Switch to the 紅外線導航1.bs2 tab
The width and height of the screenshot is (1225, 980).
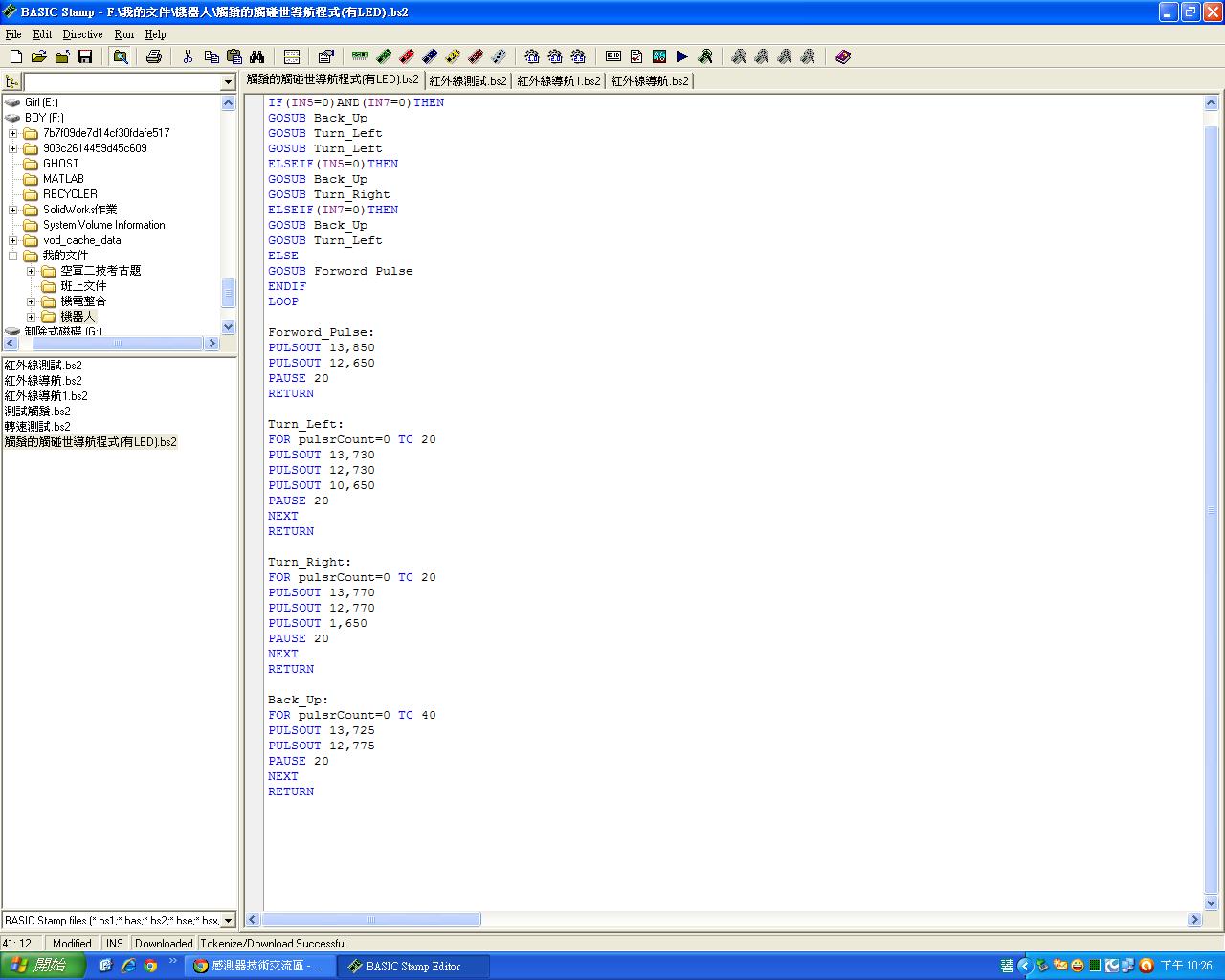tap(559, 81)
